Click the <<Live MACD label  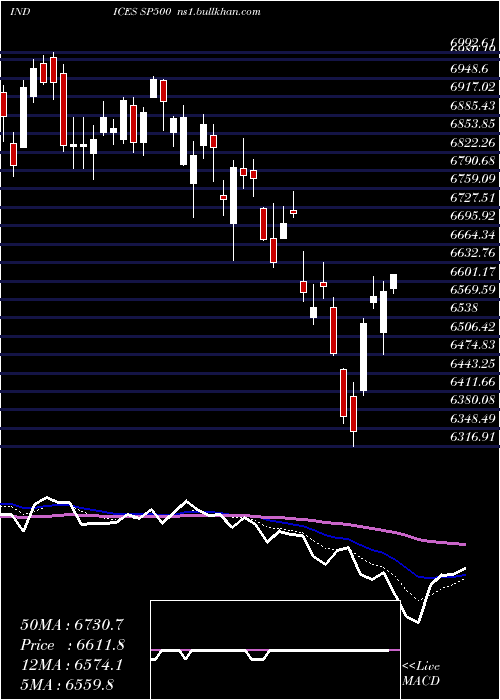coord(421,674)
